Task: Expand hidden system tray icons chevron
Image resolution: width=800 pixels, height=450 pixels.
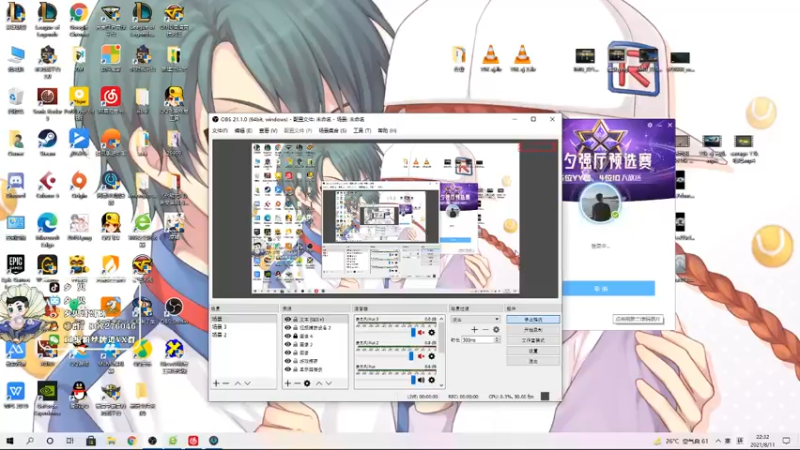Action: click(x=718, y=441)
